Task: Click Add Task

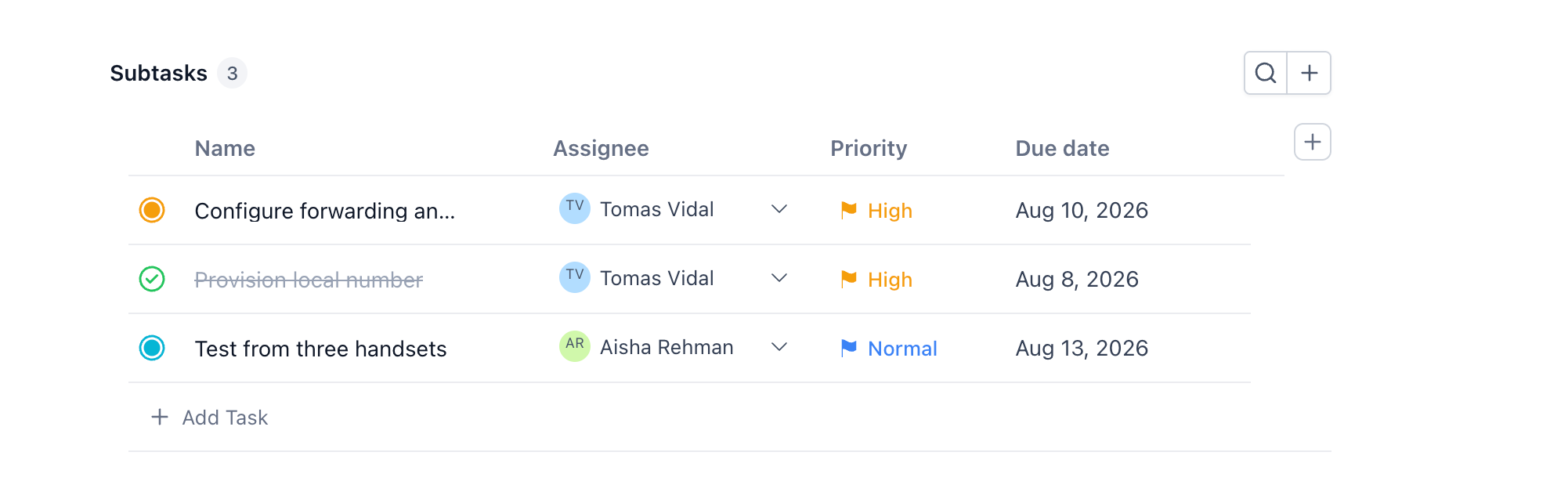Action: [209, 418]
